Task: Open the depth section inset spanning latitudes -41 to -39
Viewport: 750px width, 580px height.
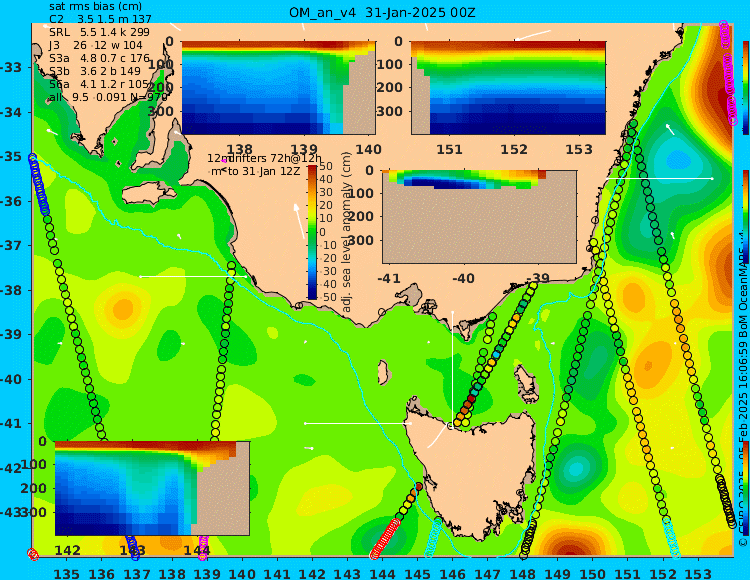Action: 479,217
